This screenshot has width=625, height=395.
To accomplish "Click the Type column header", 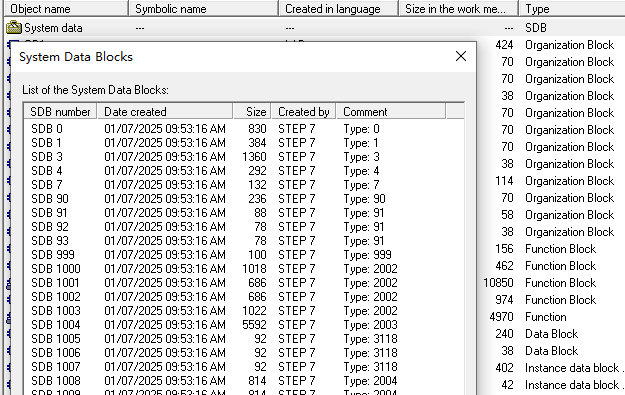I will [572, 9].
